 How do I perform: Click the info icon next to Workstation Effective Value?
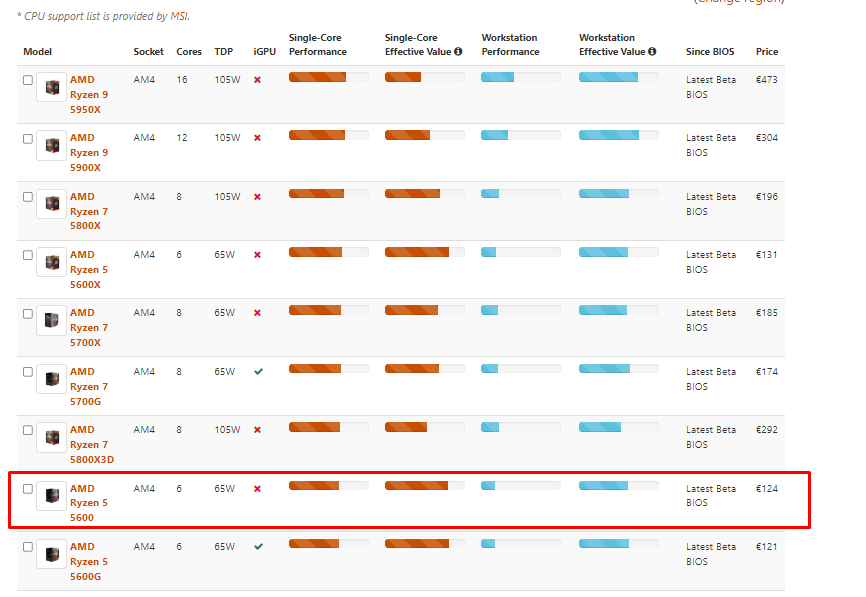pyautogui.click(x=652, y=51)
